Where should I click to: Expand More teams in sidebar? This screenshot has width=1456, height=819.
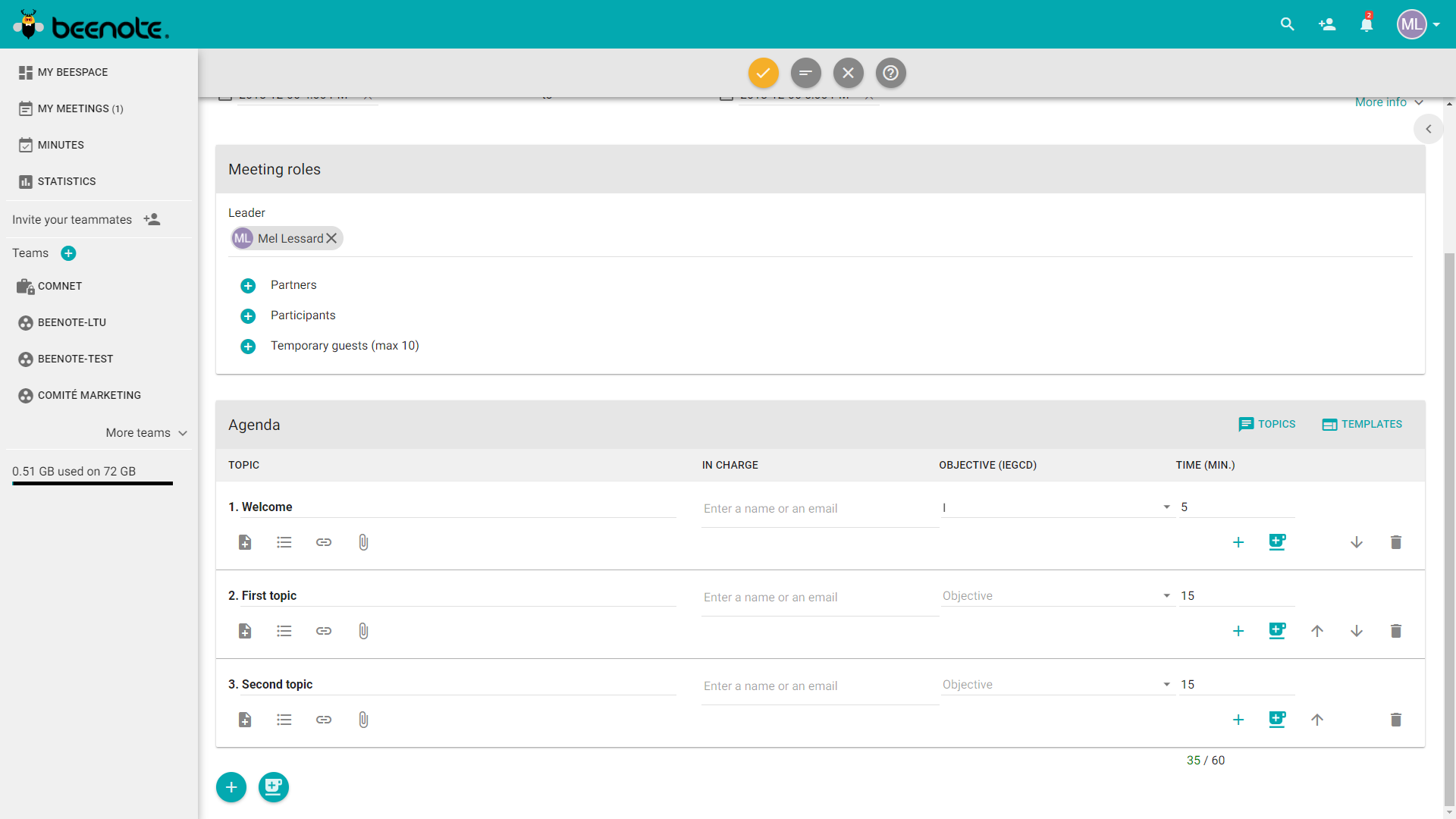[x=146, y=433]
